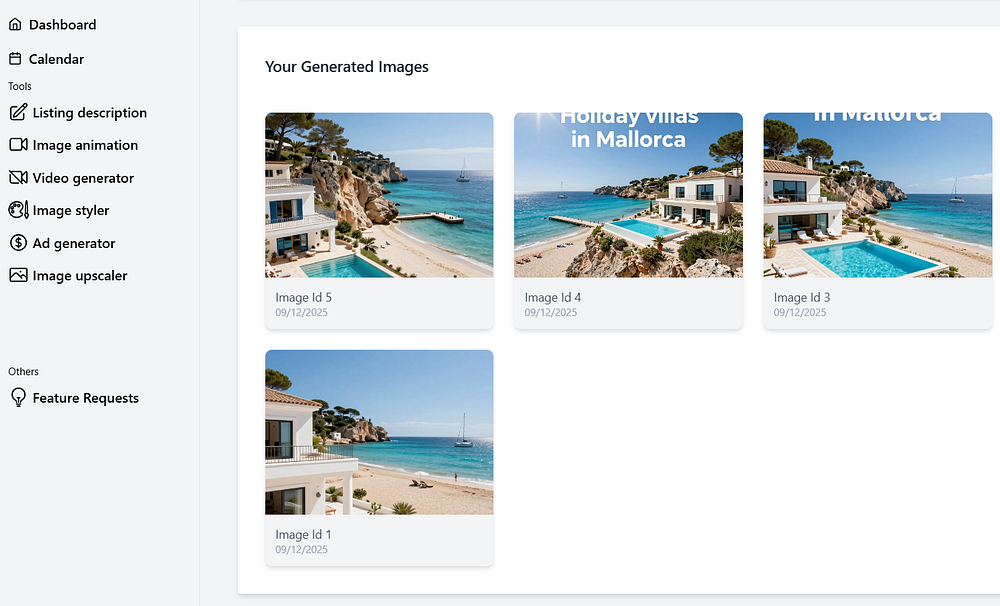
Task: Select the Image upscaler tool
Action: (80, 276)
